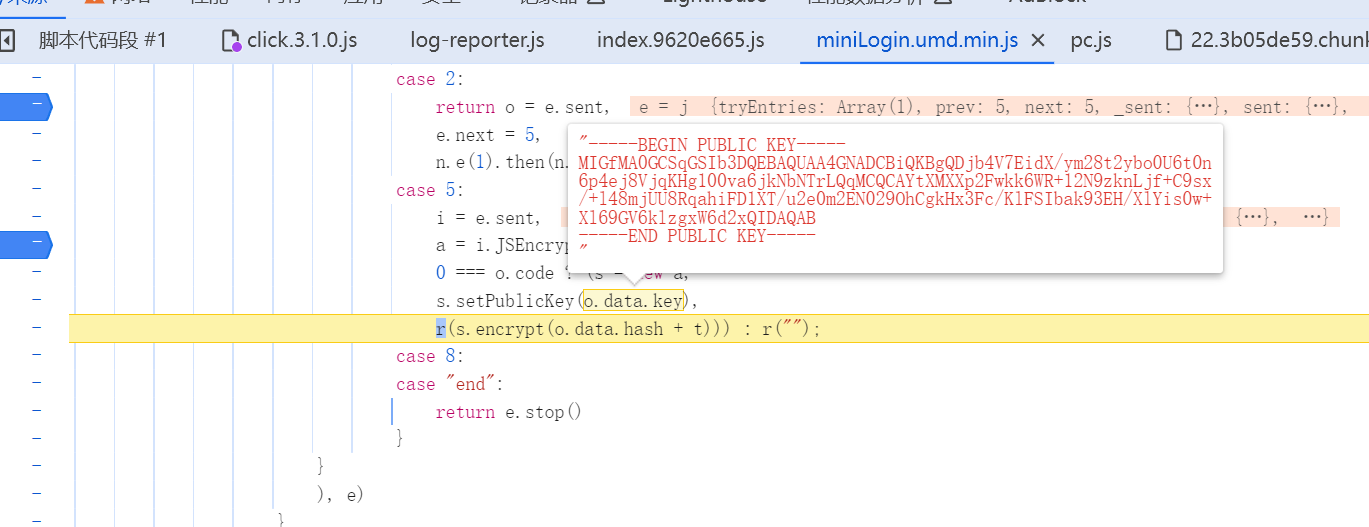The height and width of the screenshot is (527, 1369).
Task: Open the 脚本代码段 #1 snippet tab
Action: (102, 41)
